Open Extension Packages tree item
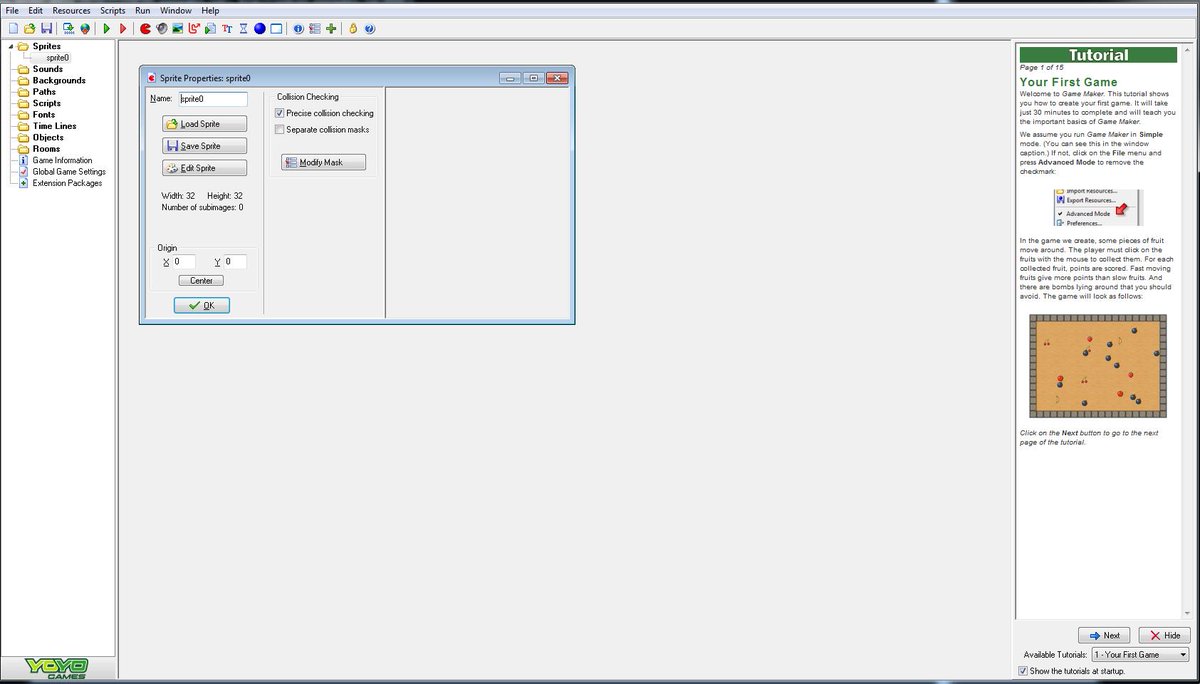1200x684 pixels. pyautogui.click(x=67, y=183)
